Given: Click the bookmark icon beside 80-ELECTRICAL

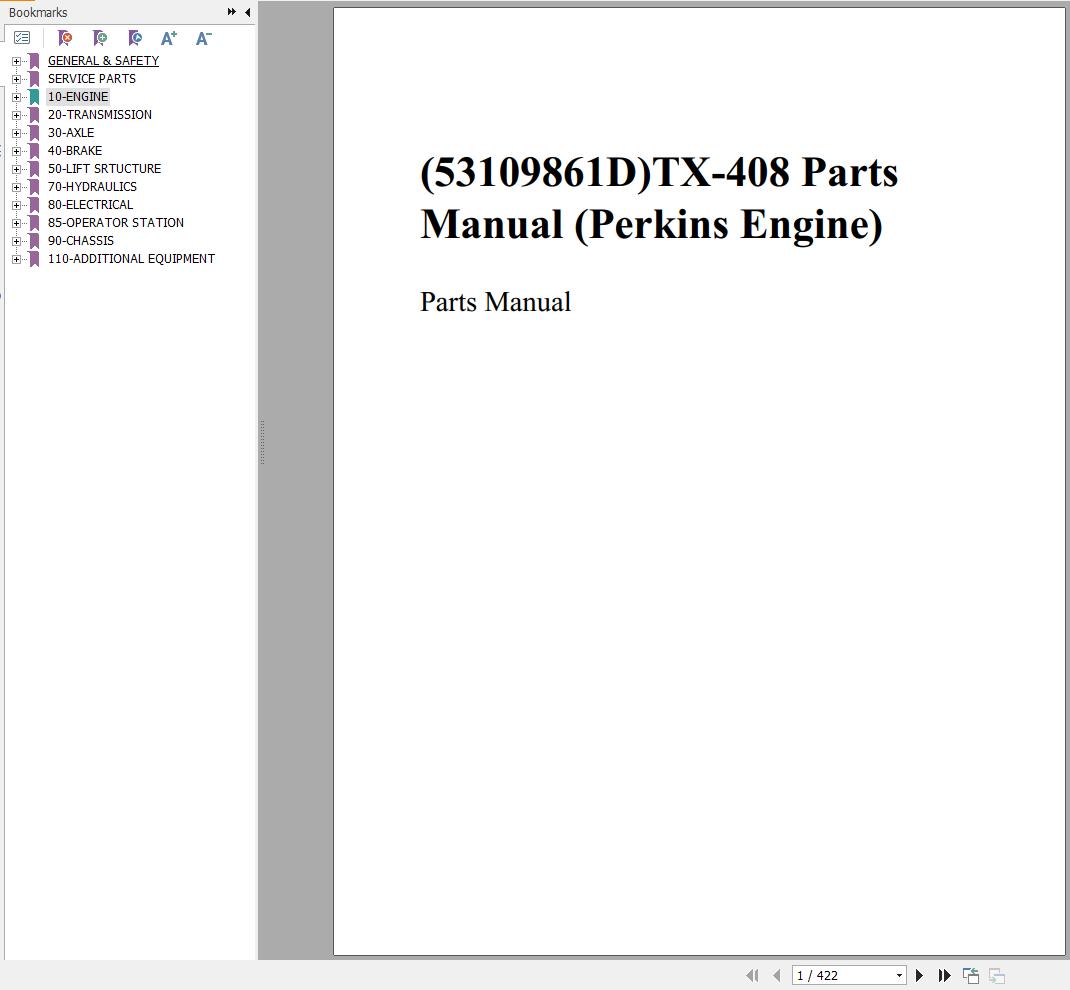Looking at the screenshot, I should tap(34, 205).
